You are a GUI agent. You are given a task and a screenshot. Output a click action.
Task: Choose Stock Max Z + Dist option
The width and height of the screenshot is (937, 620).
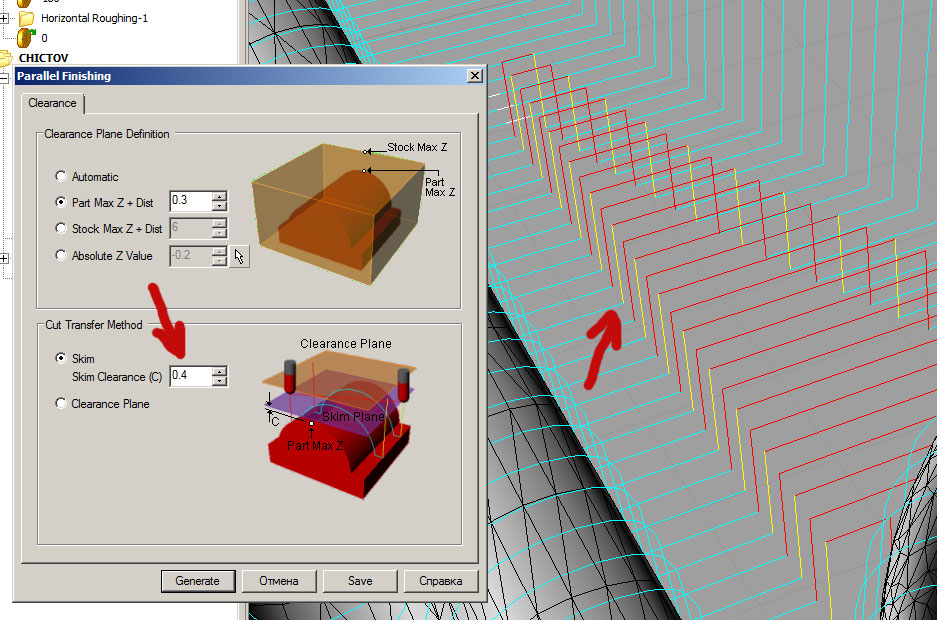coord(62,229)
